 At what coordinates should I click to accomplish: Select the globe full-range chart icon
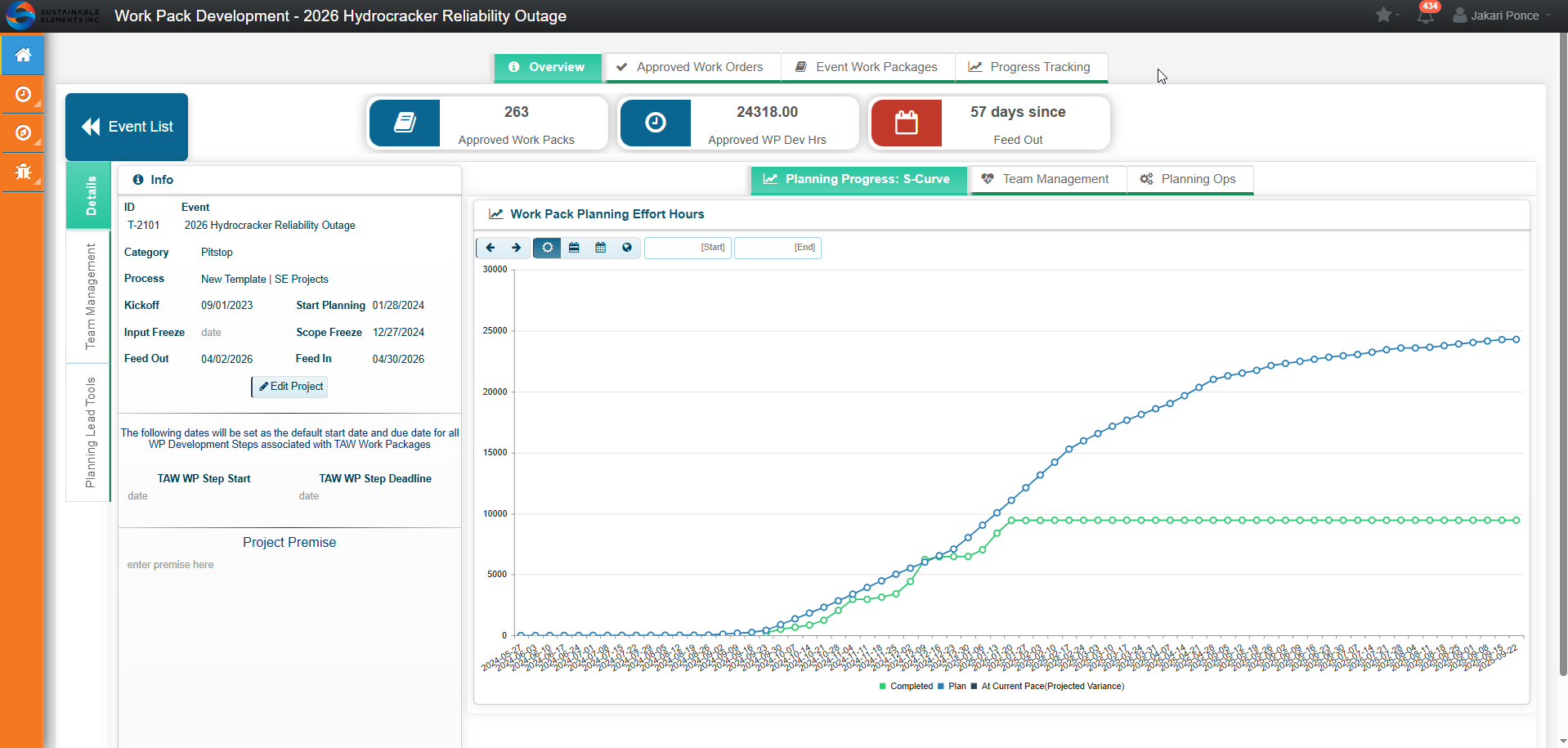pos(627,248)
